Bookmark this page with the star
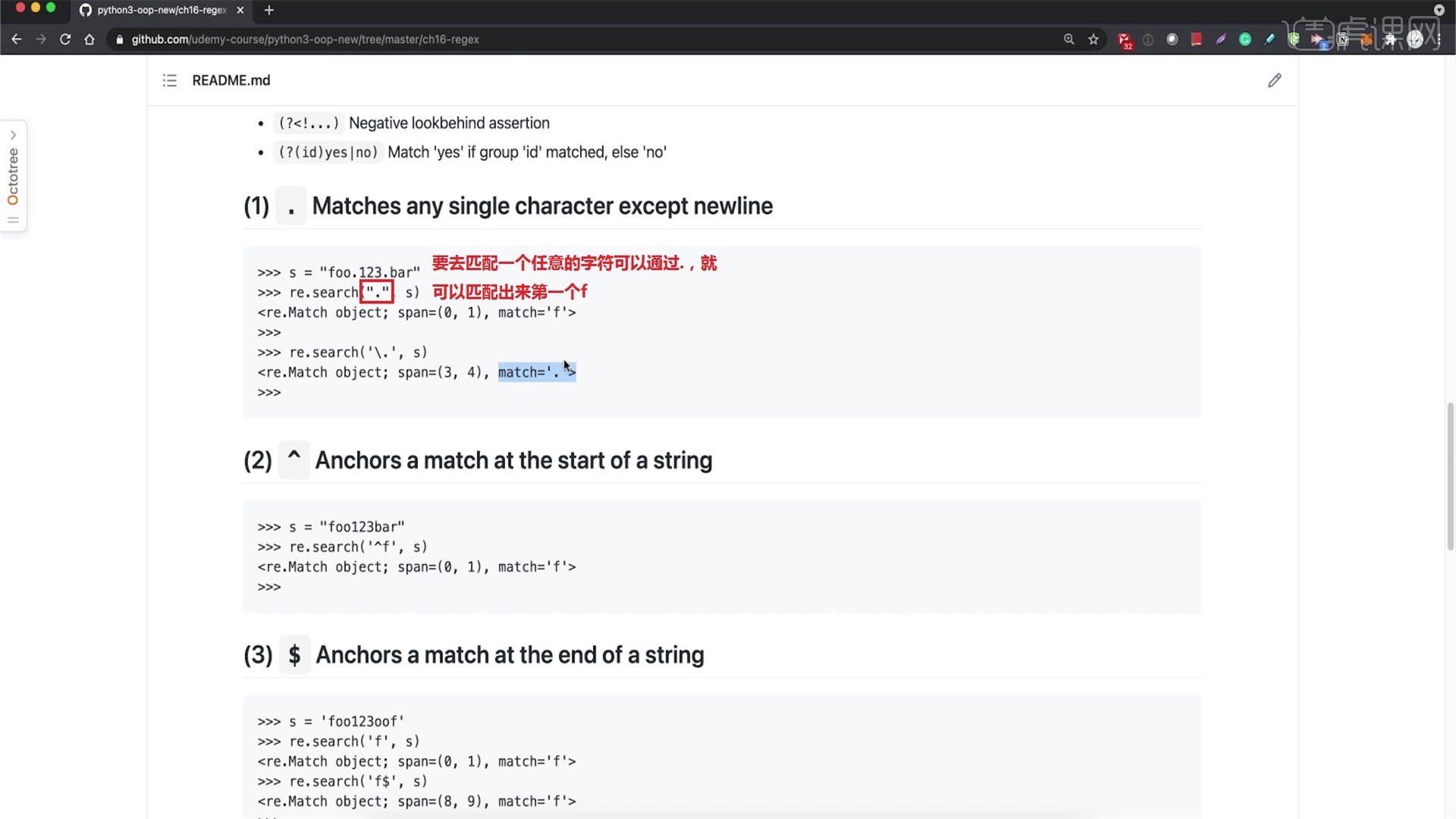 (1094, 39)
